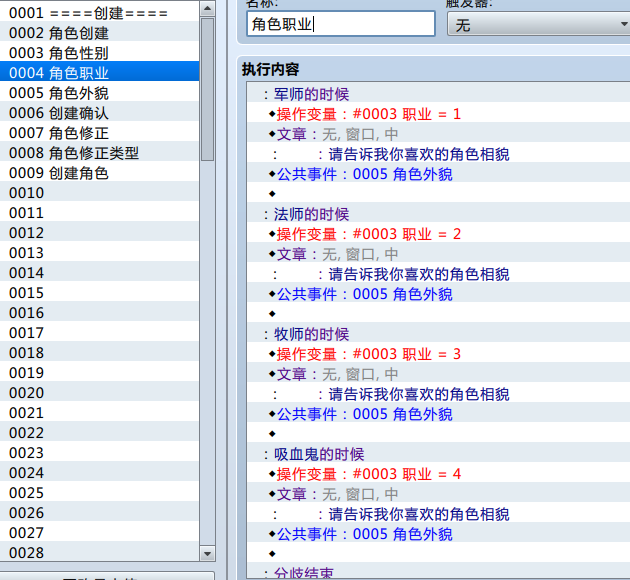Select empty event slot 0020

point(99,393)
